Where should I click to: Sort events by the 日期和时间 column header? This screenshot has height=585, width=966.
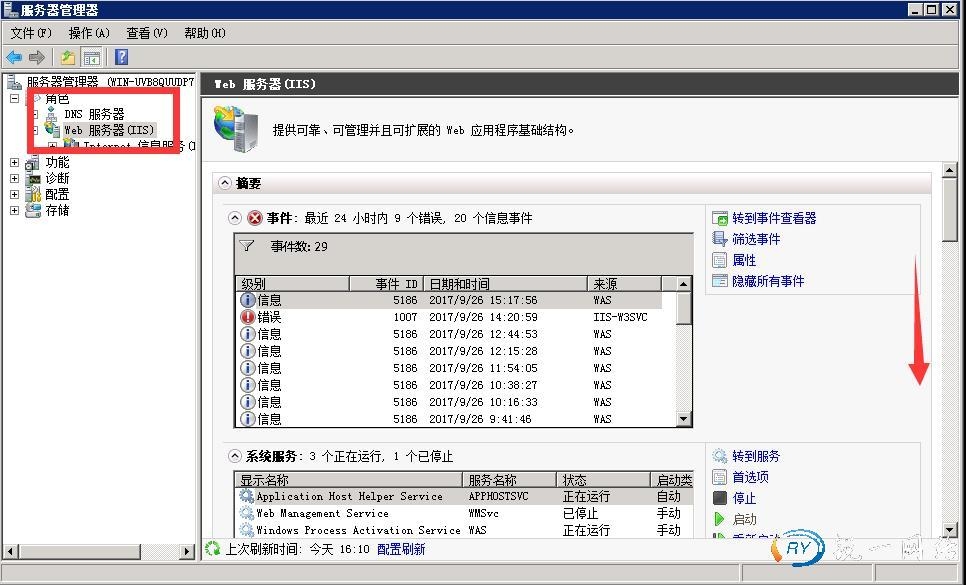click(505, 284)
